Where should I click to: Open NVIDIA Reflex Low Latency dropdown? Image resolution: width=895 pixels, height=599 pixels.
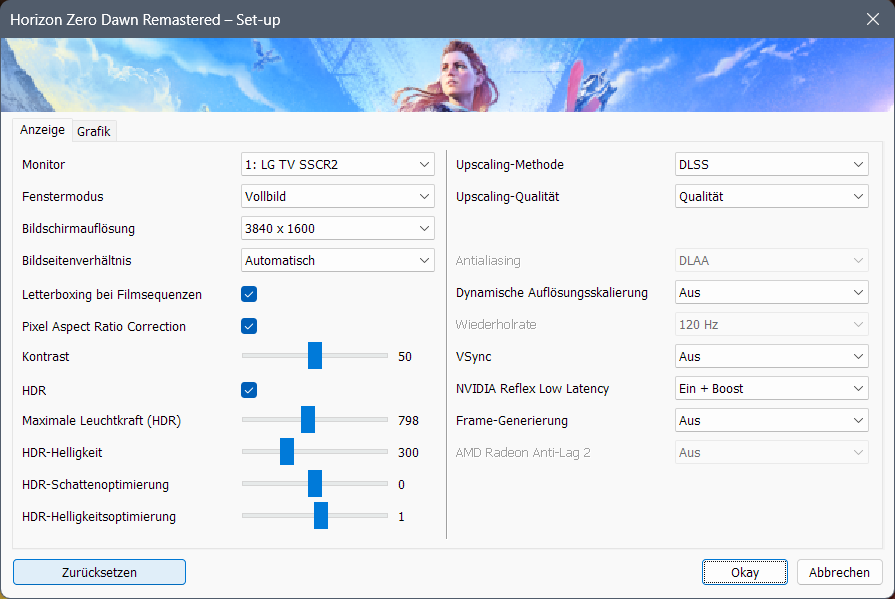pos(771,388)
